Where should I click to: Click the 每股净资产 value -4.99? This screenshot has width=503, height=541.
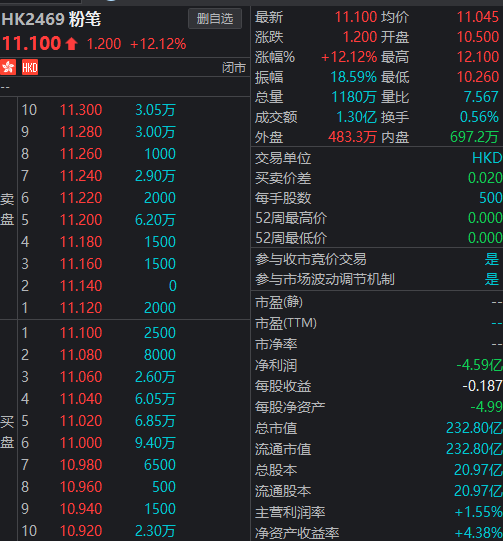pos(486,407)
